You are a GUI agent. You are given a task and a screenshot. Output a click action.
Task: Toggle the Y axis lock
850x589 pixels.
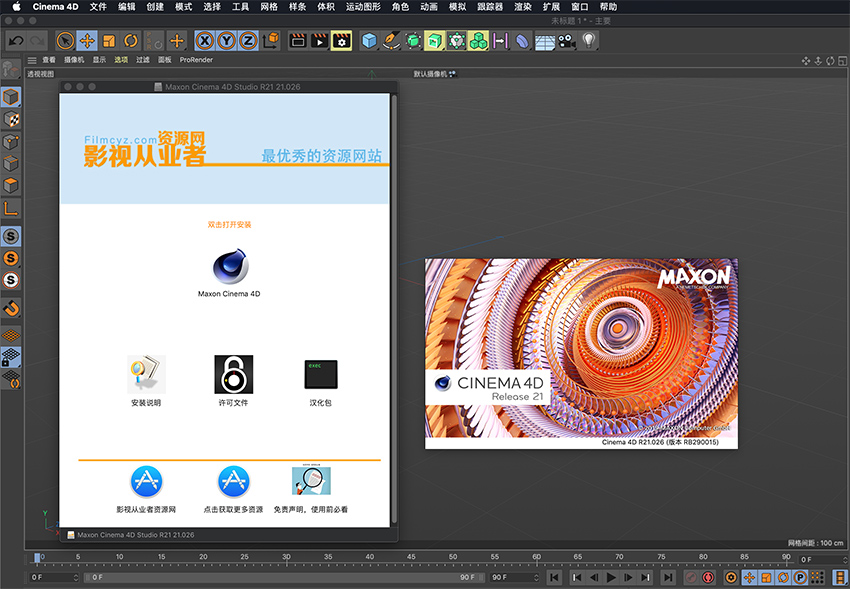pos(227,41)
